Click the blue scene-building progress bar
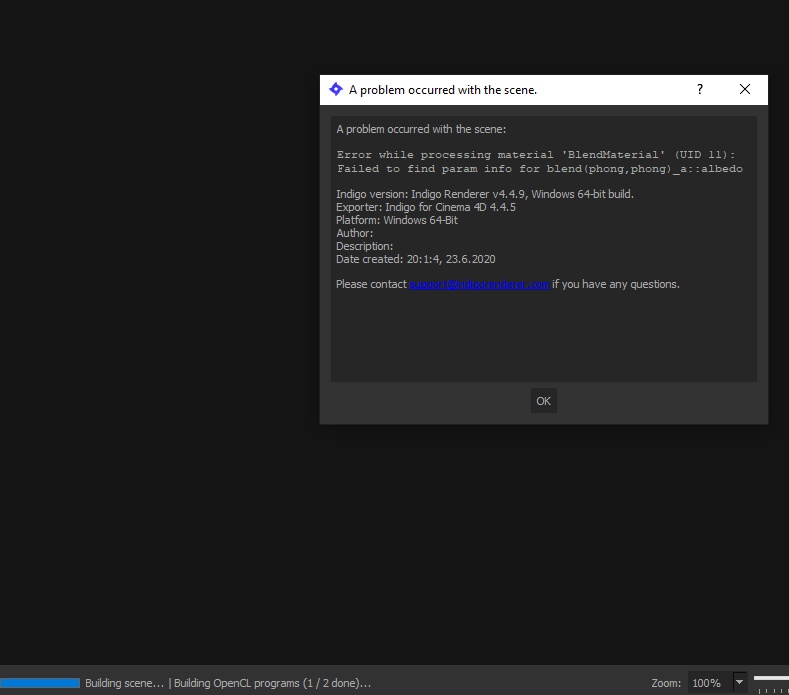Screen dimensions: 789x695 point(40,683)
